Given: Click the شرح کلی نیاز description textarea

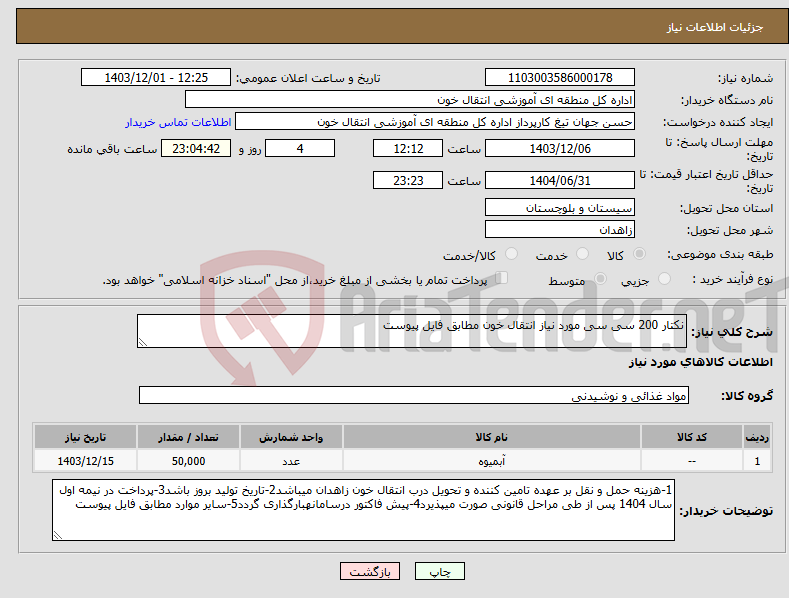Looking at the screenshot, I should 412,331.
